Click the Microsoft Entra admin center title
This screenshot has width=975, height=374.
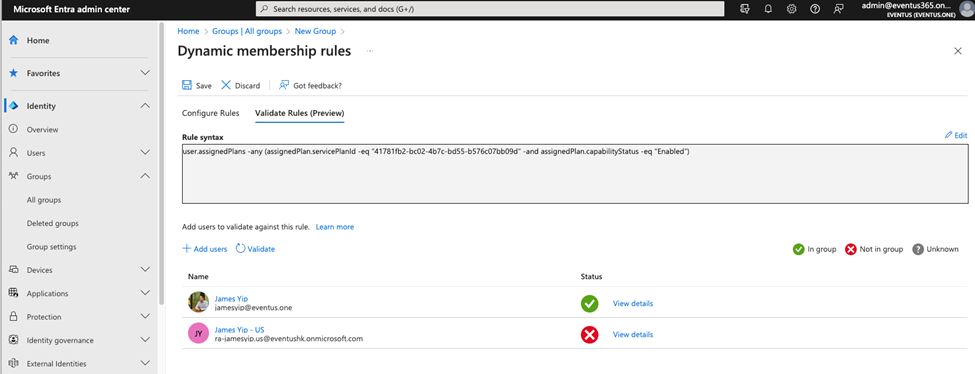[72, 9]
